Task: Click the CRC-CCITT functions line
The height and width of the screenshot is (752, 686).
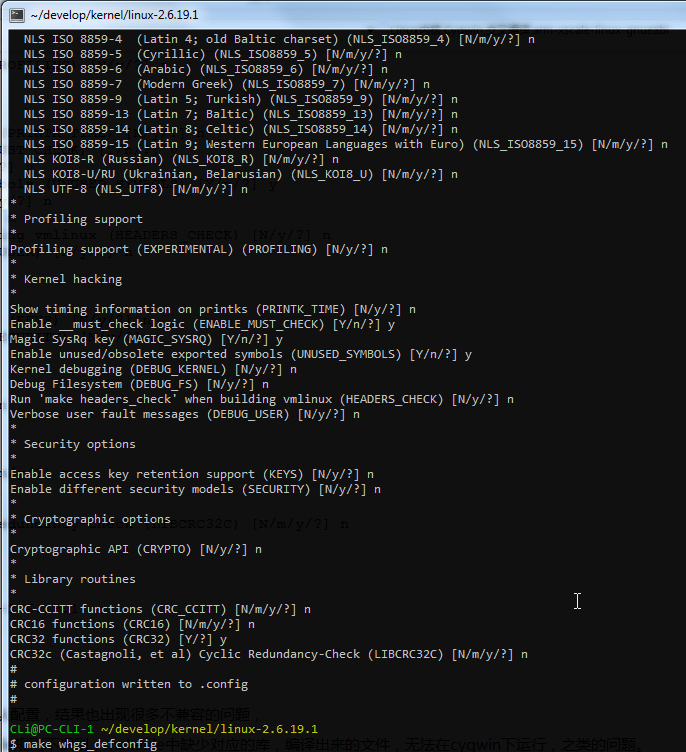Action: coord(160,609)
